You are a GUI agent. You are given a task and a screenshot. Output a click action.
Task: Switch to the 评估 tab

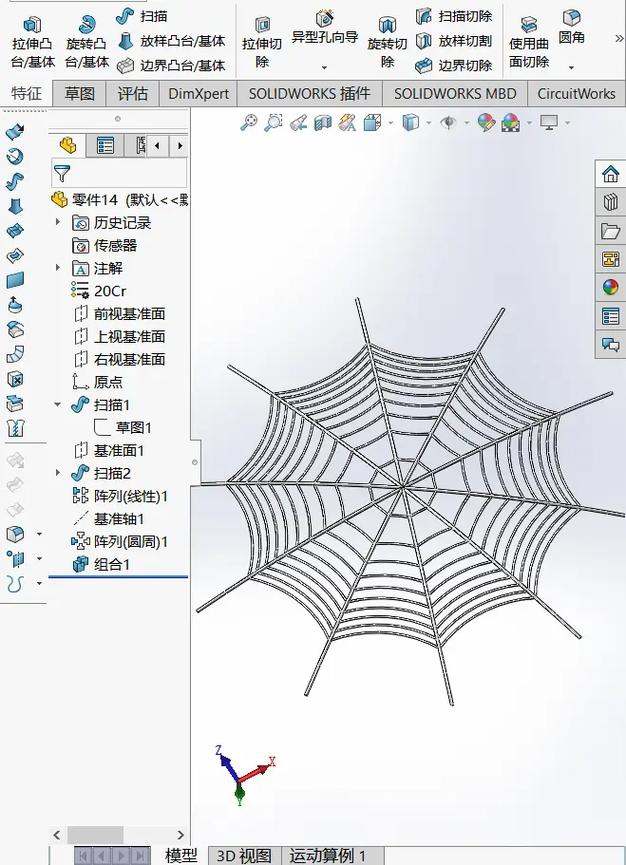132,93
